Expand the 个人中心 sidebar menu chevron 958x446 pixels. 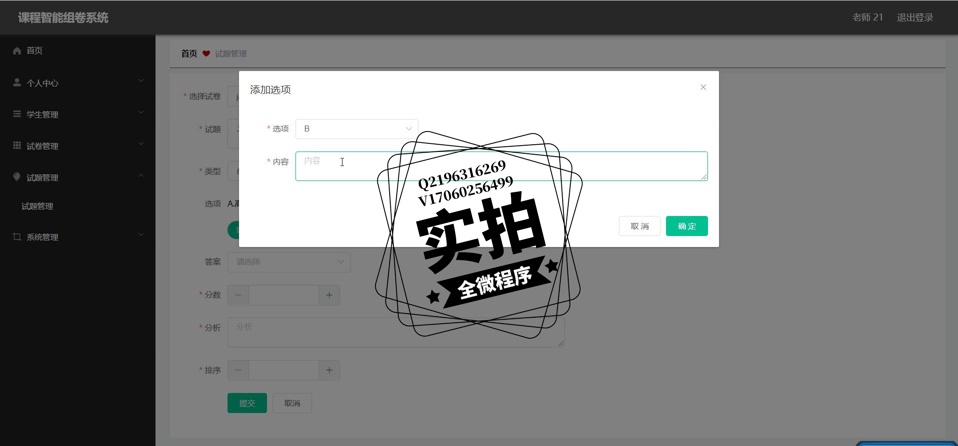coord(141,81)
